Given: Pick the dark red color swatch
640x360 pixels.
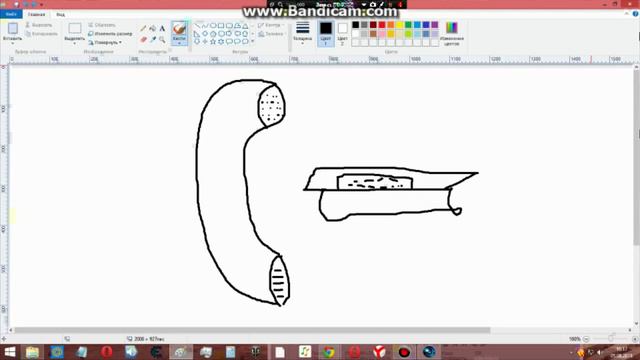Looking at the screenshot, I should (373, 25).
